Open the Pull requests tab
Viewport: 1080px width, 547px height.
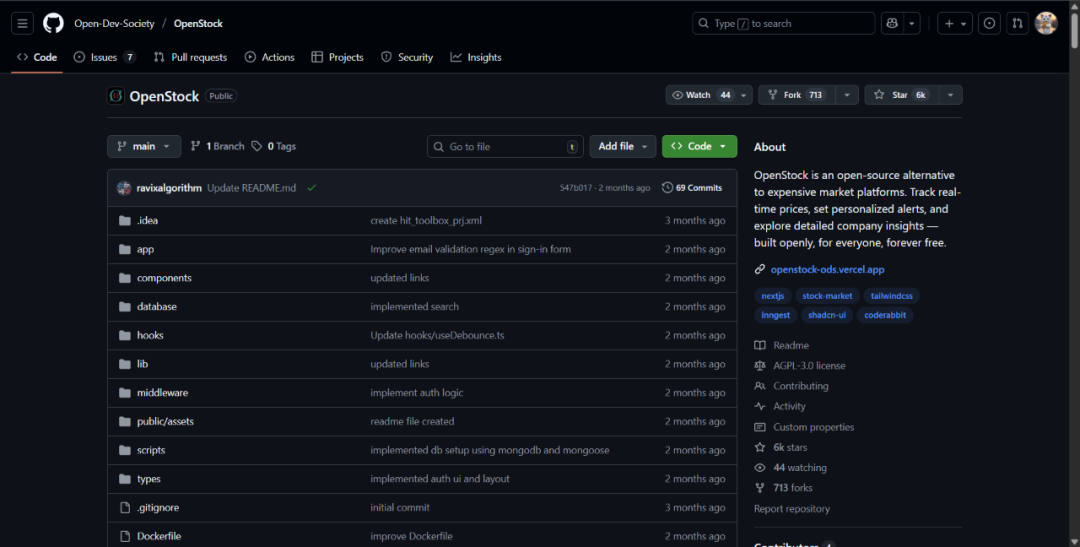pos(190,57)
